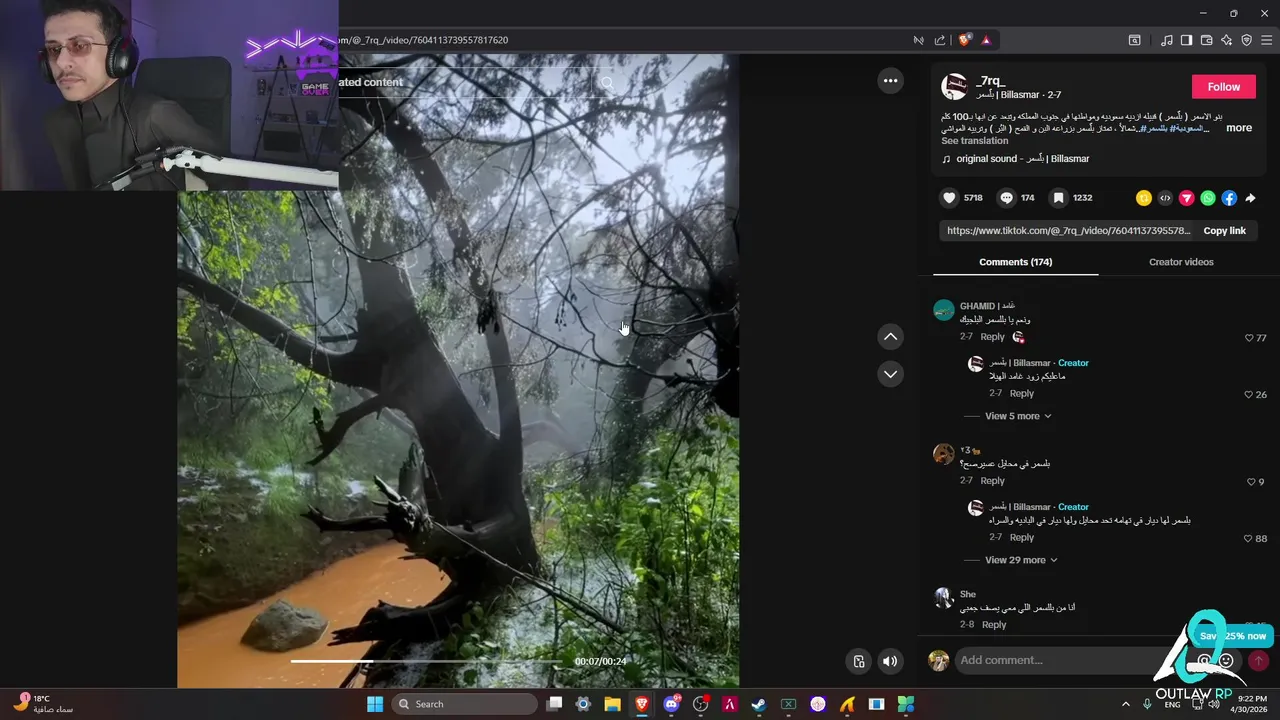Image resolution: width=1280 pixels, height=720 pixels.
Task: Expand View 29 more replies
Action: (1021, 560)
